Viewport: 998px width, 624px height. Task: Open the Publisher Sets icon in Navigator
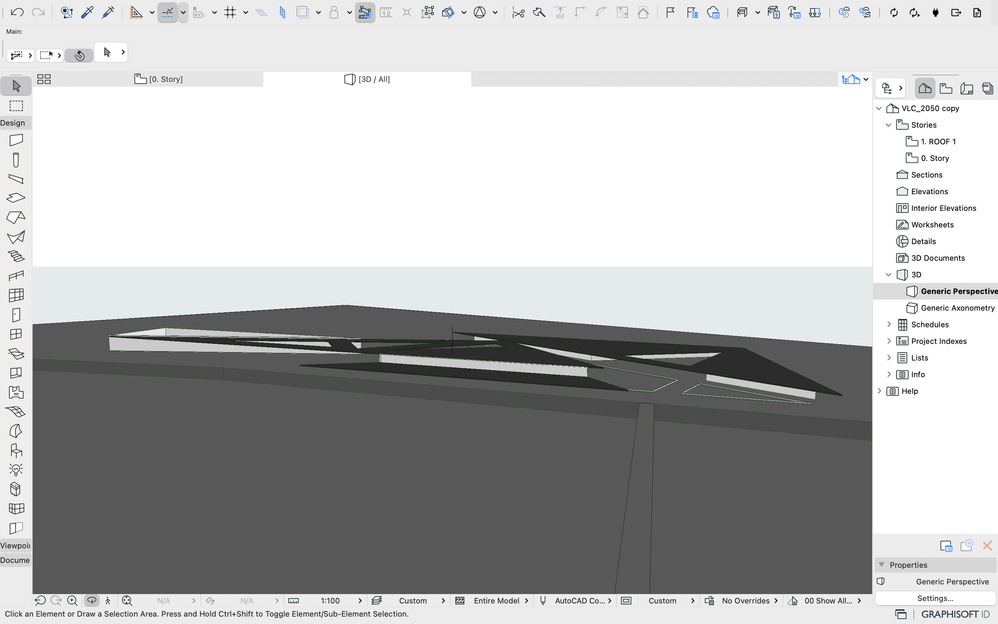[987, 88]
